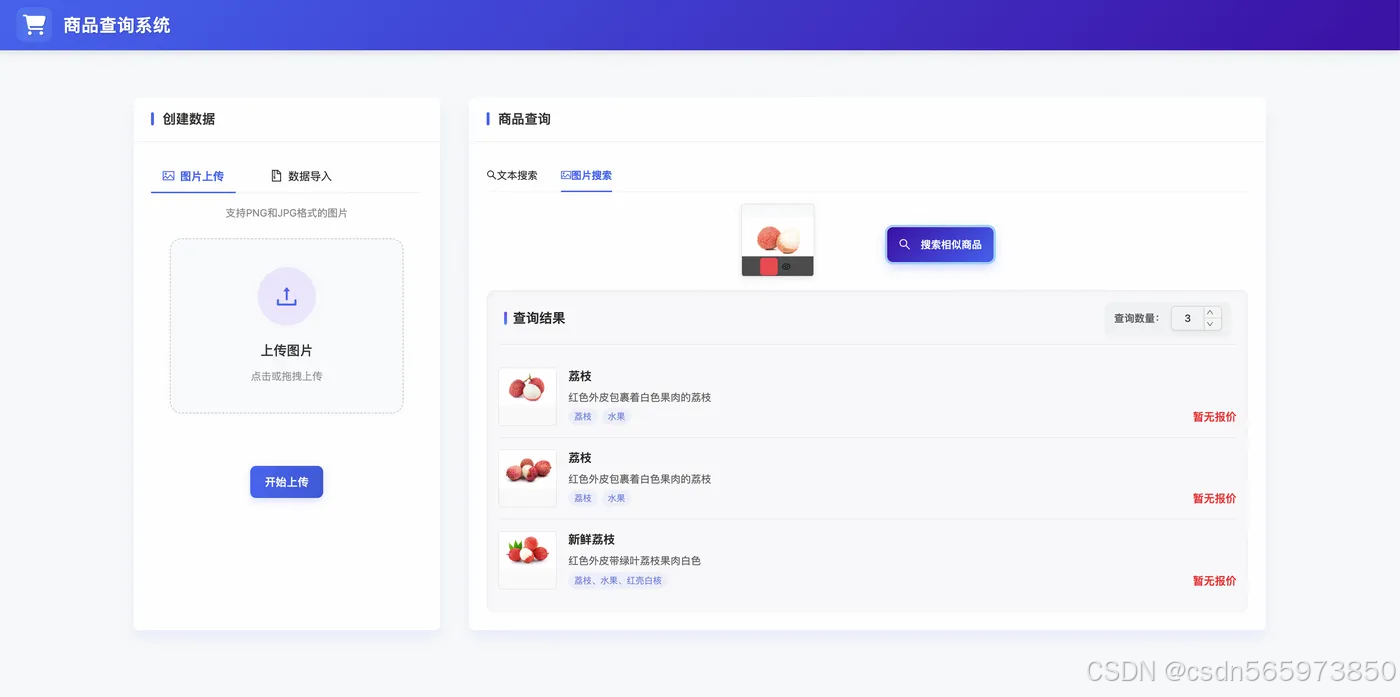Select the image icon on 图片上传 tab
This screenshot has height=697, width=1400.
click(x=167, y=176)
